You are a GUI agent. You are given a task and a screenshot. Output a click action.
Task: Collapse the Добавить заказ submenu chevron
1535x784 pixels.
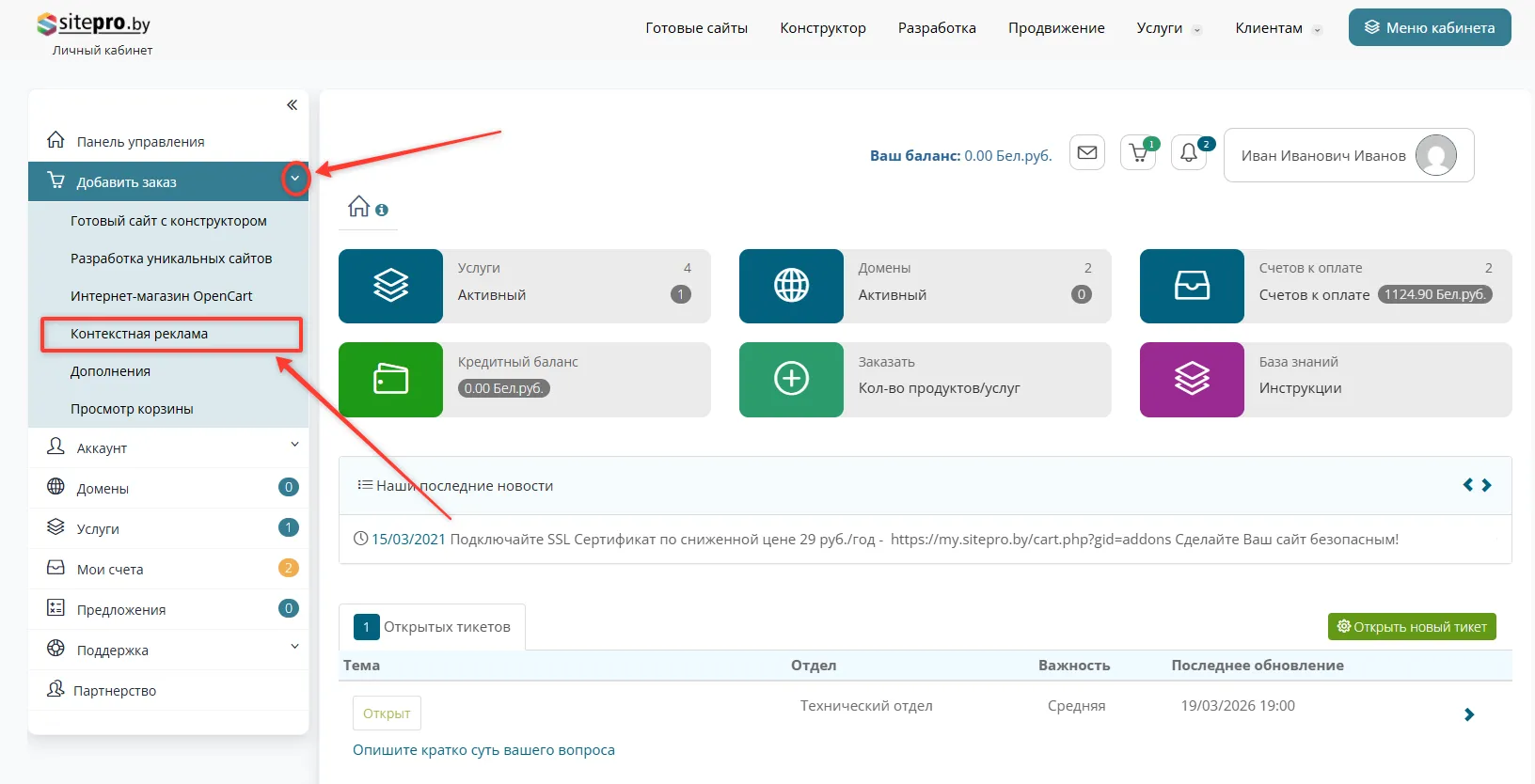295,179
